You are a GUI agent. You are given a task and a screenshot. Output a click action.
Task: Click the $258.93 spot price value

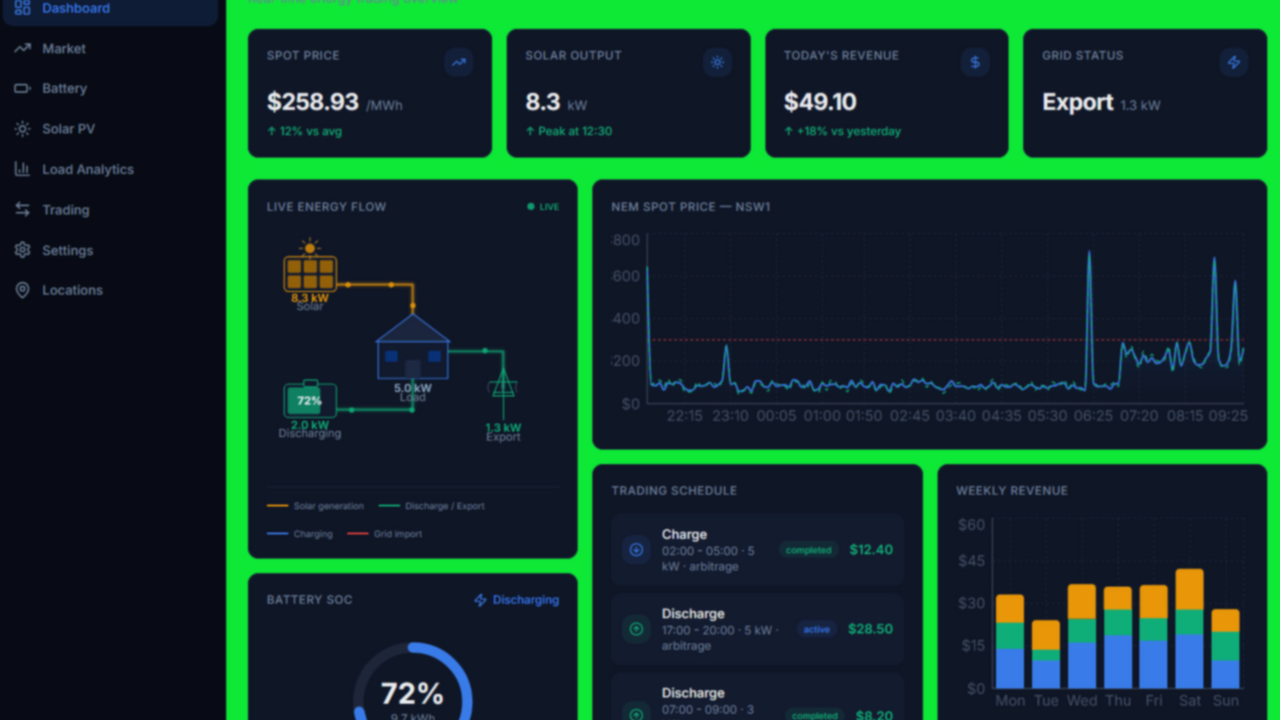313,102
